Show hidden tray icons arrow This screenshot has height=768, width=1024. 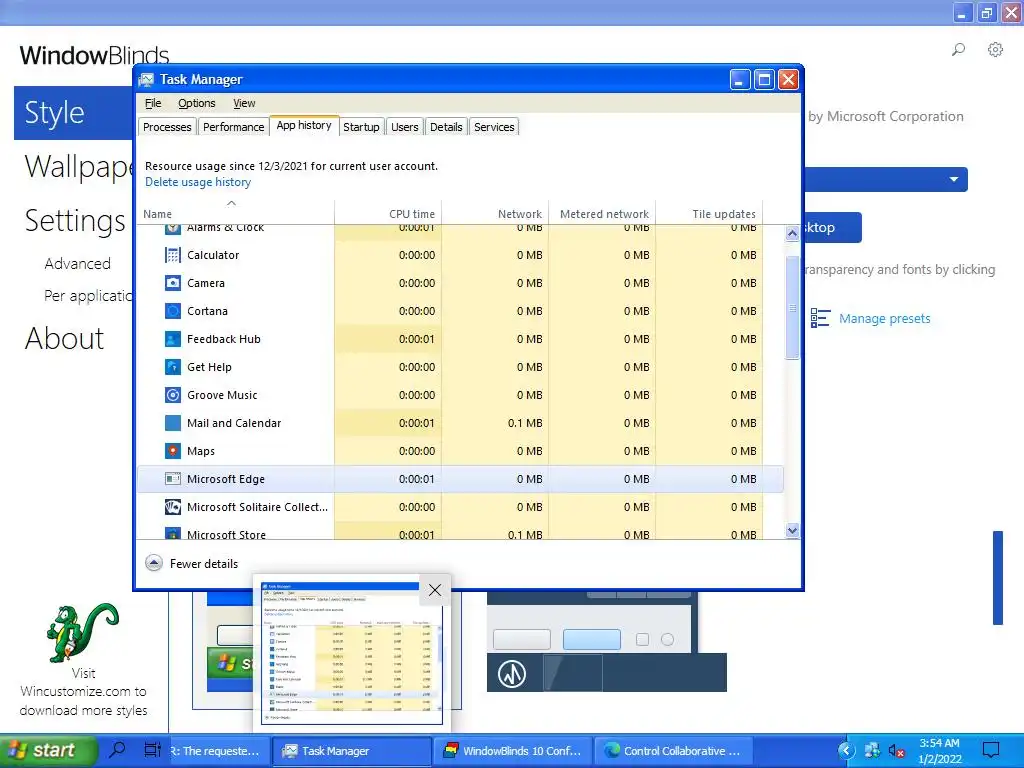[846, 751]
